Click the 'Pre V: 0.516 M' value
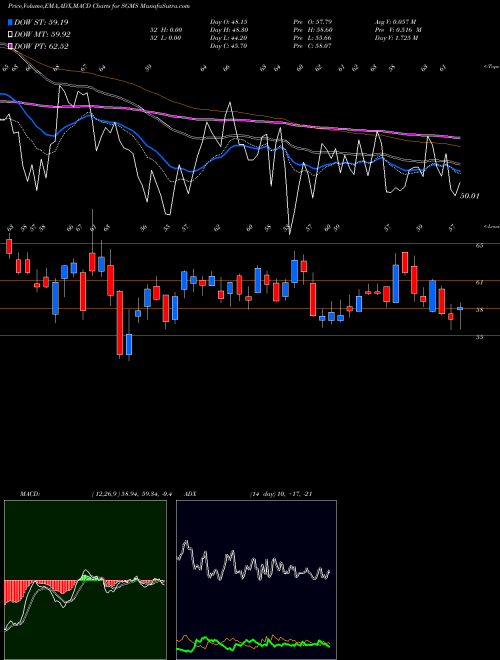500x660 pixels. click(398, 30)
